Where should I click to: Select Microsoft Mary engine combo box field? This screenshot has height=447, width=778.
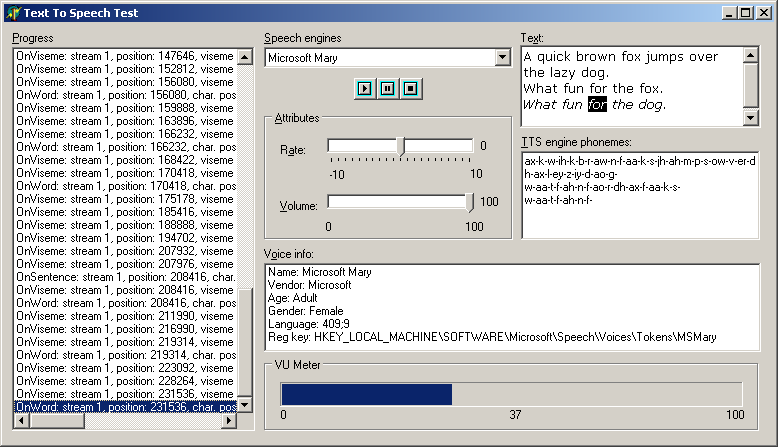point(380,58)
